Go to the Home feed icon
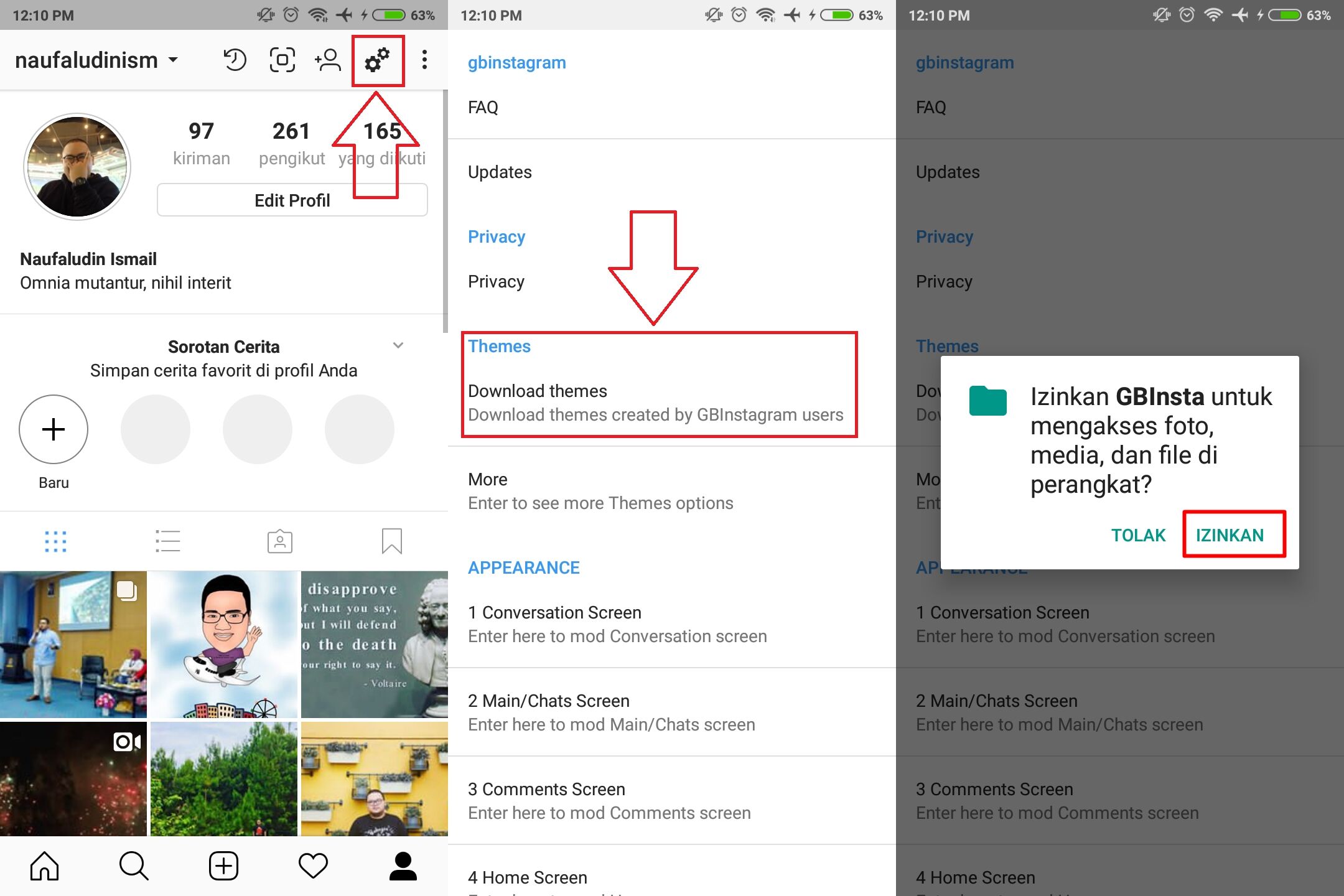 (45, 866)
